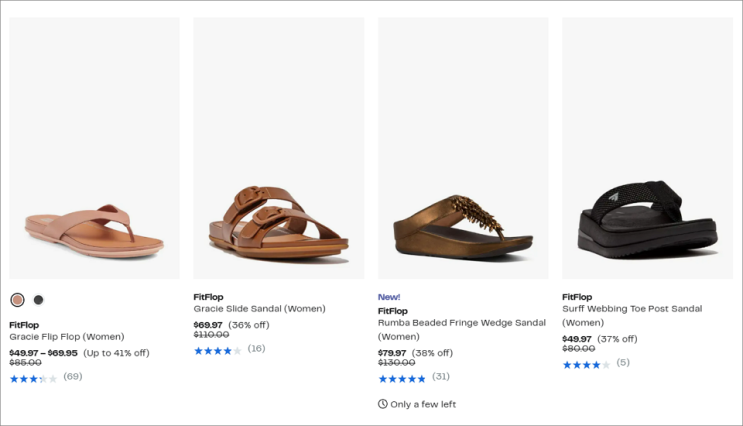Click the five-star rating with 31 reviews
Screen dimensions: 743x426
pyautogui.click(x=402, y=378)
